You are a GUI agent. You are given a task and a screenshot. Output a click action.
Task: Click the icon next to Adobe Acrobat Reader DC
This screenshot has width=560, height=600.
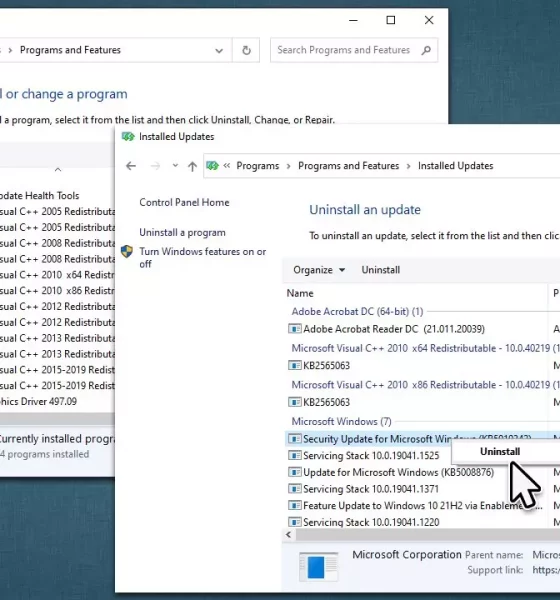click(x=294, y=329)
